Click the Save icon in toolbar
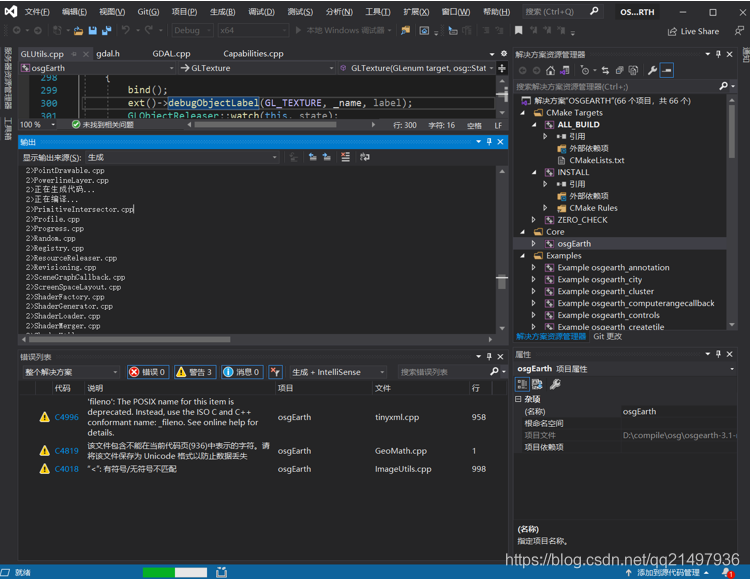This screenshot has width=750, height=579. (92, 31)
